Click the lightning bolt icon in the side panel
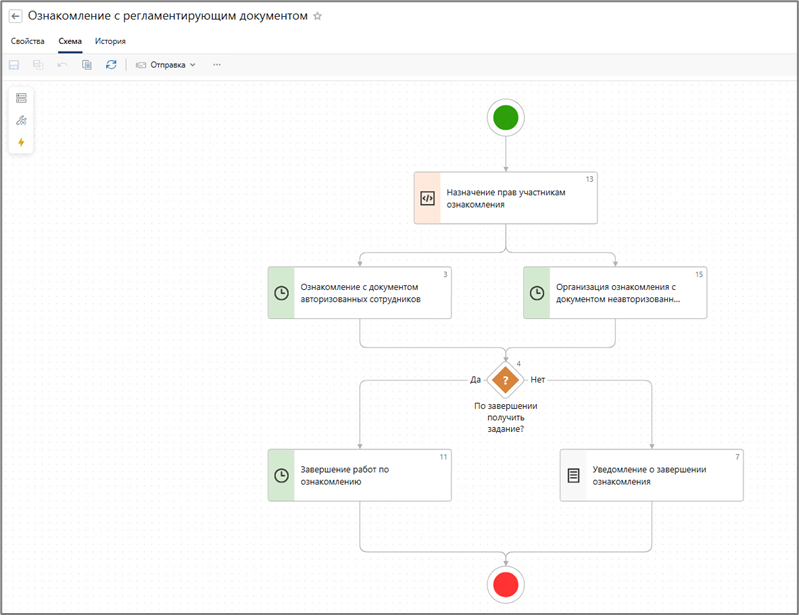The image size is (799, 615). click(x=21, y=142)
